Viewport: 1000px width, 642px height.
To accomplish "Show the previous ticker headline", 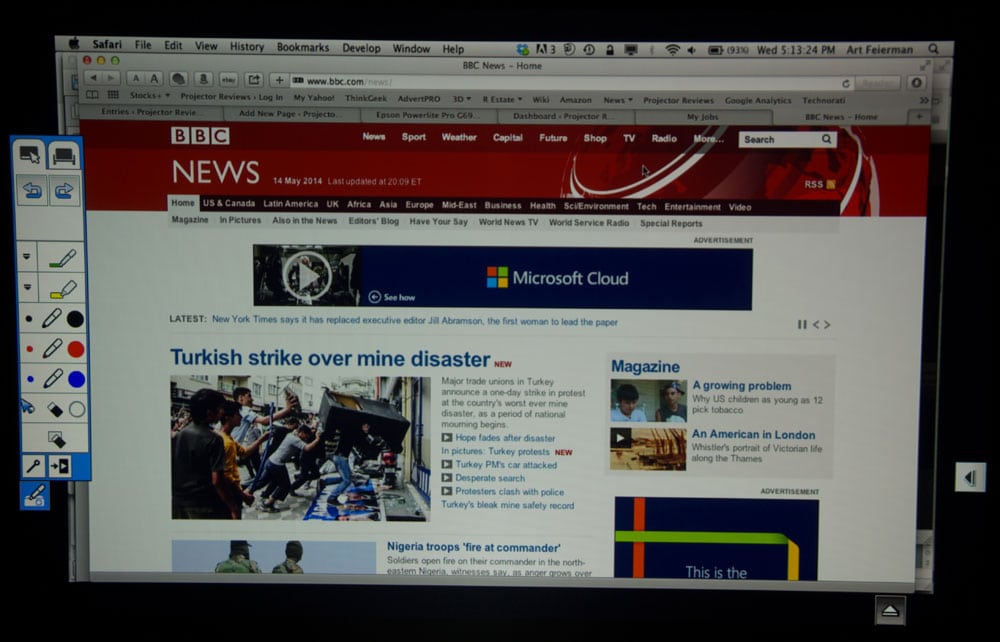I will pos(816,325).
